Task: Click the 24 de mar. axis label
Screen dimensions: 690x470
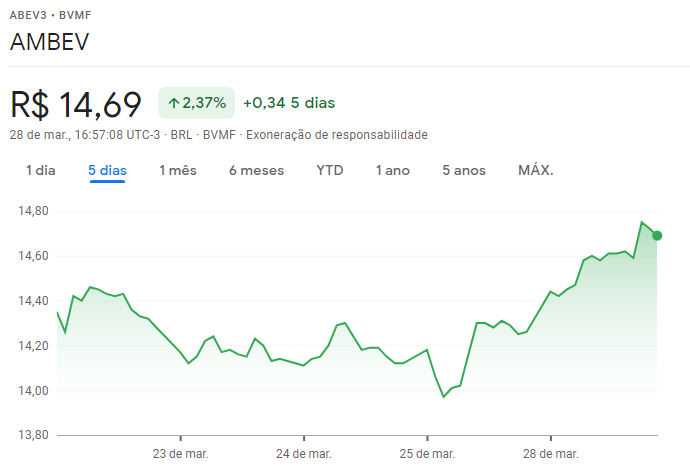Action: [304, 454]
